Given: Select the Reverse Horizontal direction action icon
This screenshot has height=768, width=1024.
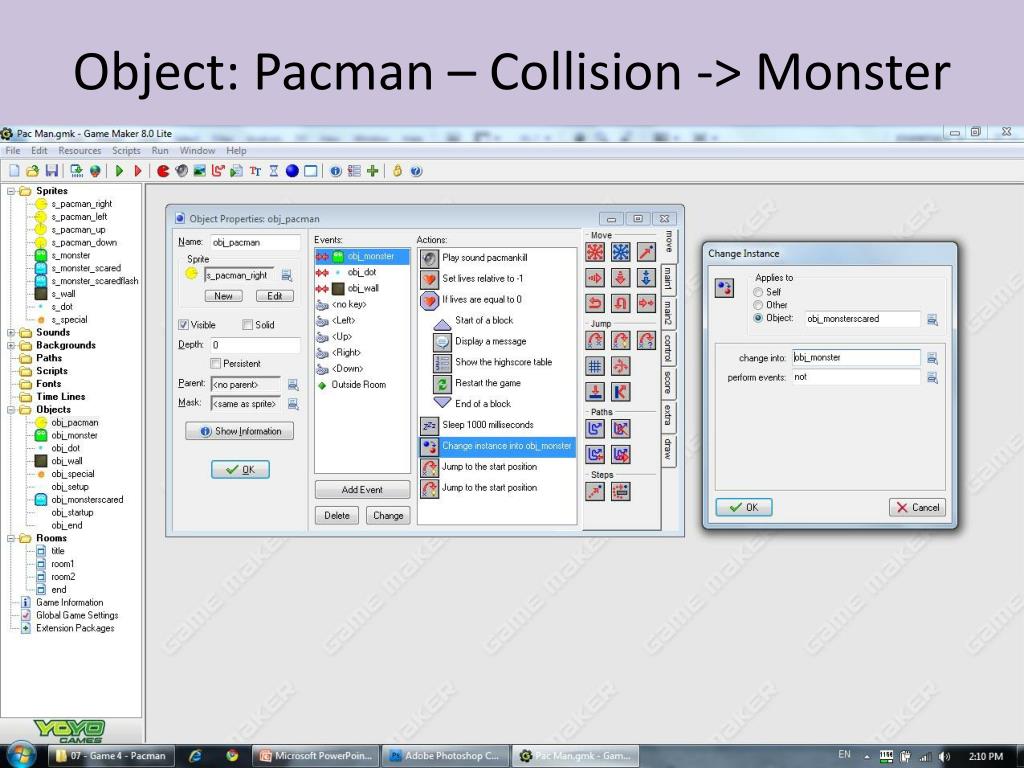Looking at the screenshot, I should pyautogui.click(x=595, y=303).
